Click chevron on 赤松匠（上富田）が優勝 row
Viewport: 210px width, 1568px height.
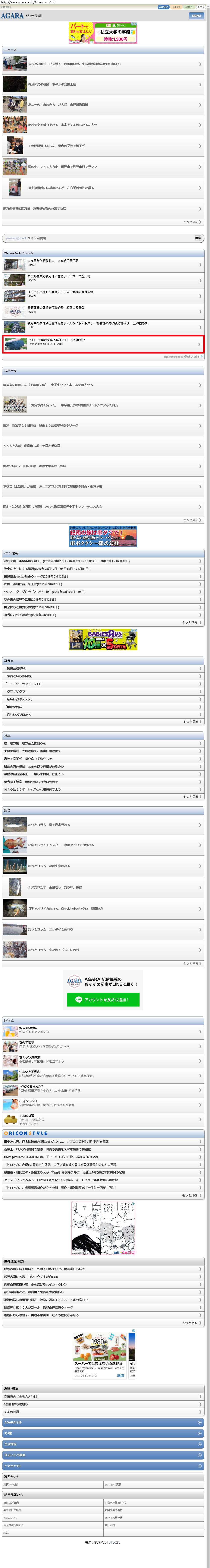[x=200, y=486]
